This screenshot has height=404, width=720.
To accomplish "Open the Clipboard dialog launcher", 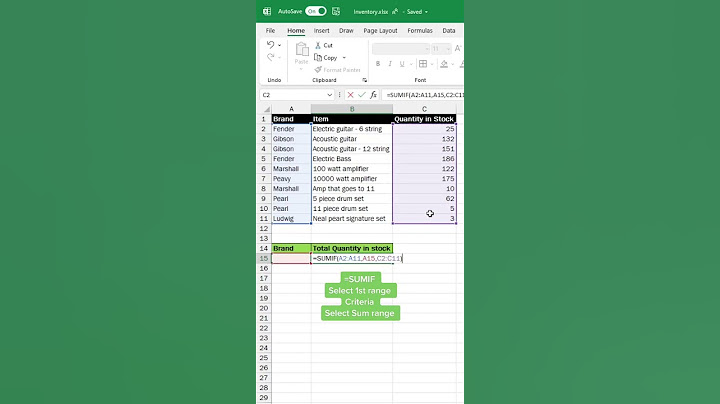I will (364, 80).
